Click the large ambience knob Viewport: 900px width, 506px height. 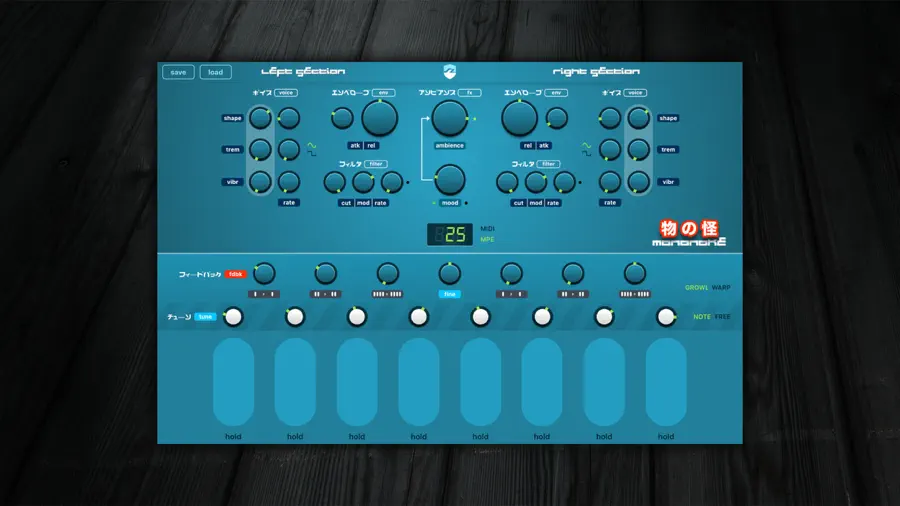pyautogui.click(x=449, y=118)
